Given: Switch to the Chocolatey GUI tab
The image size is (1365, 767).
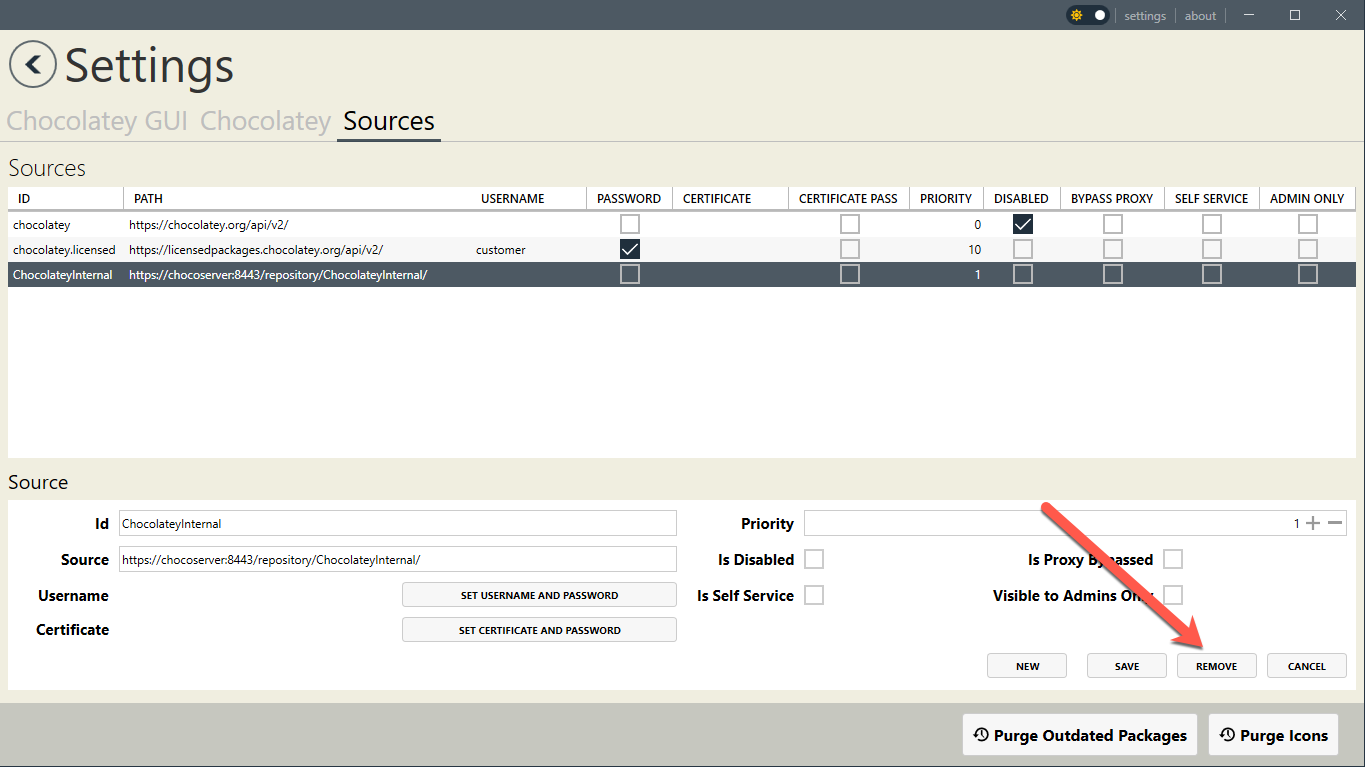Looking at the screenshot, I should 97,121.
